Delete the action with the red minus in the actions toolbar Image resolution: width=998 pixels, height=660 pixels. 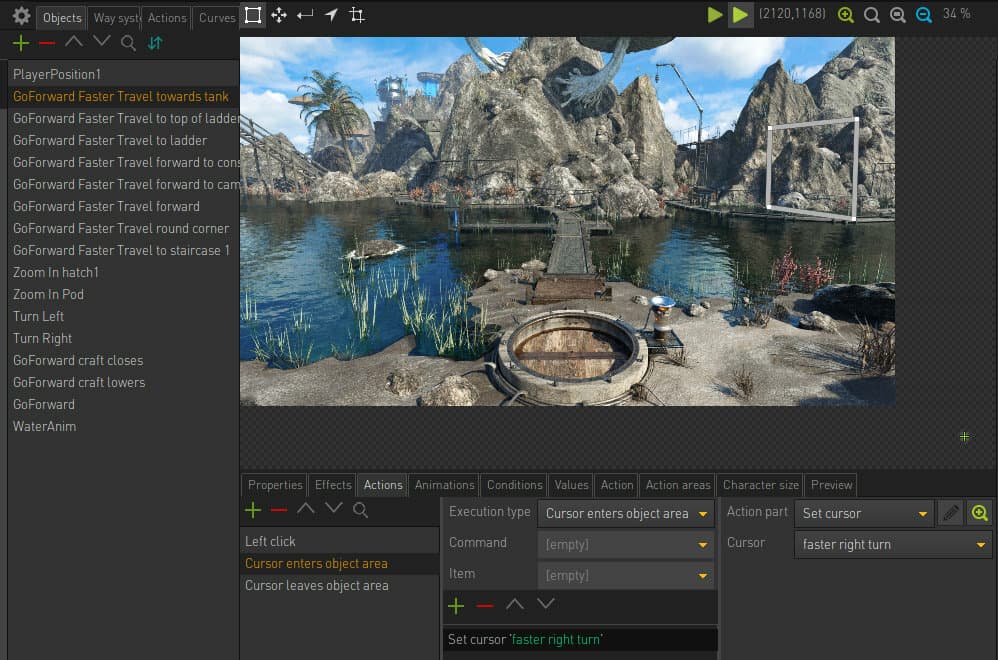279,510
